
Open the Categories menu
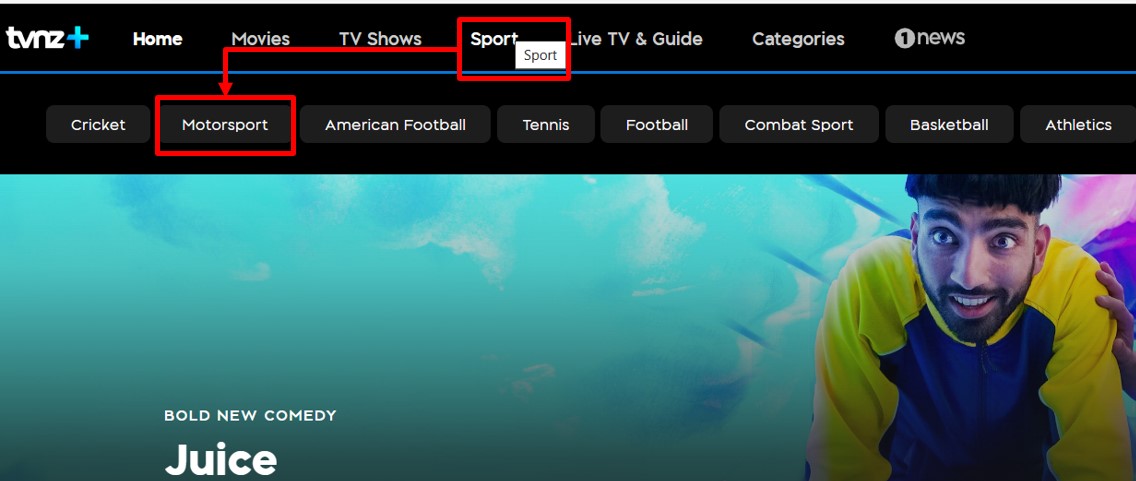click(798, 39)
